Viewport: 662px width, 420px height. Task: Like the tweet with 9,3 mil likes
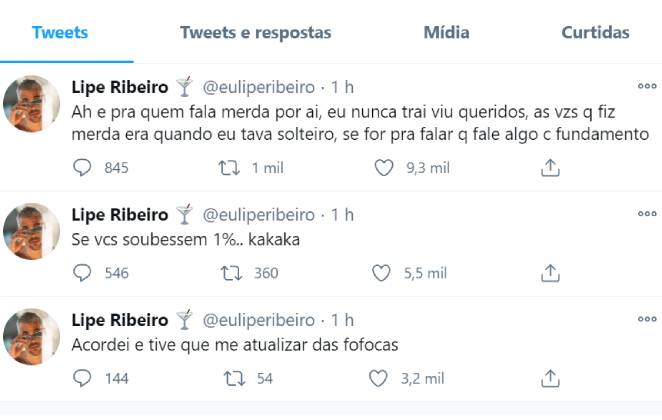[382, 168]
